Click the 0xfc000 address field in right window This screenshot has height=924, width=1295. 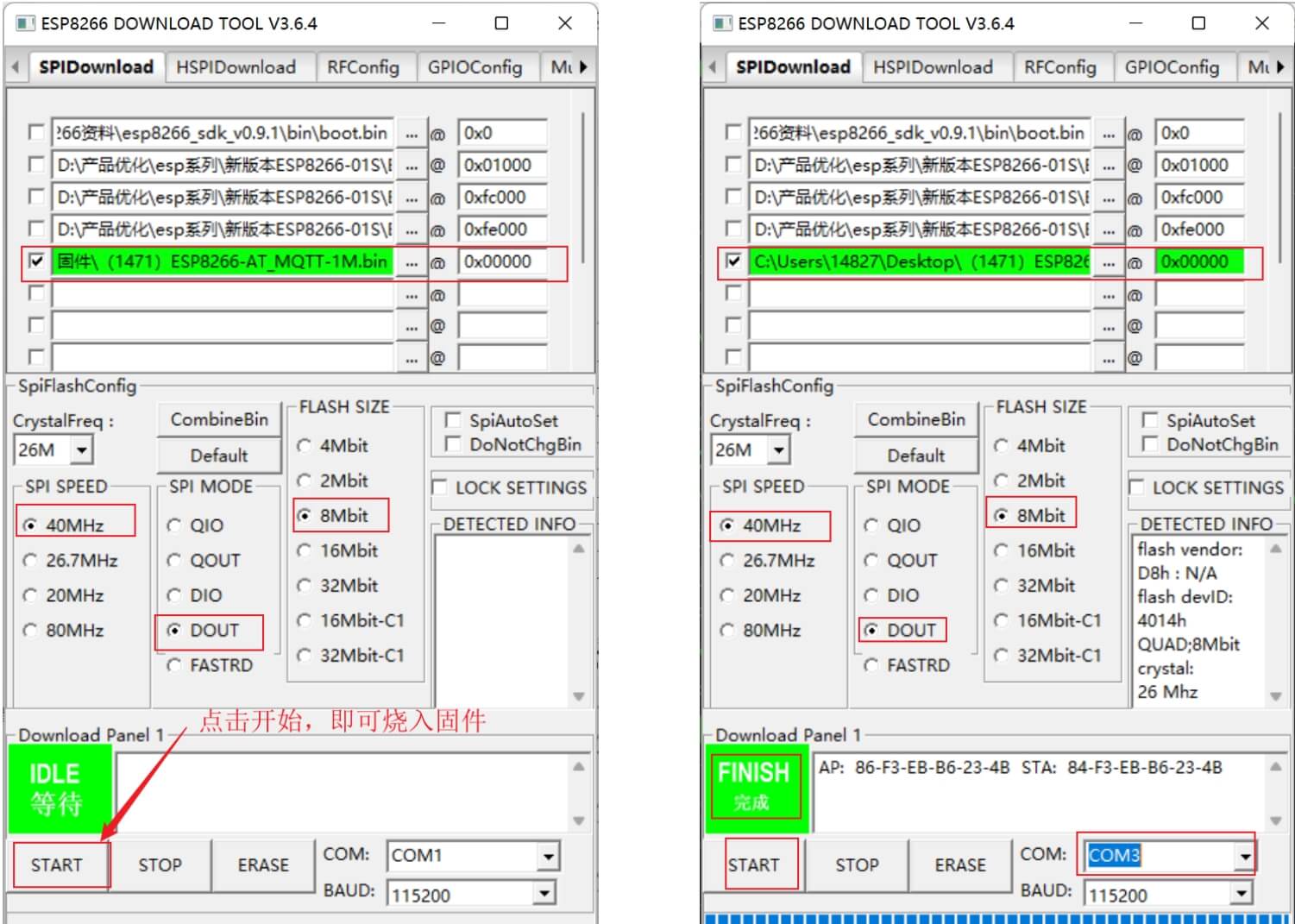coord(1199,198)
